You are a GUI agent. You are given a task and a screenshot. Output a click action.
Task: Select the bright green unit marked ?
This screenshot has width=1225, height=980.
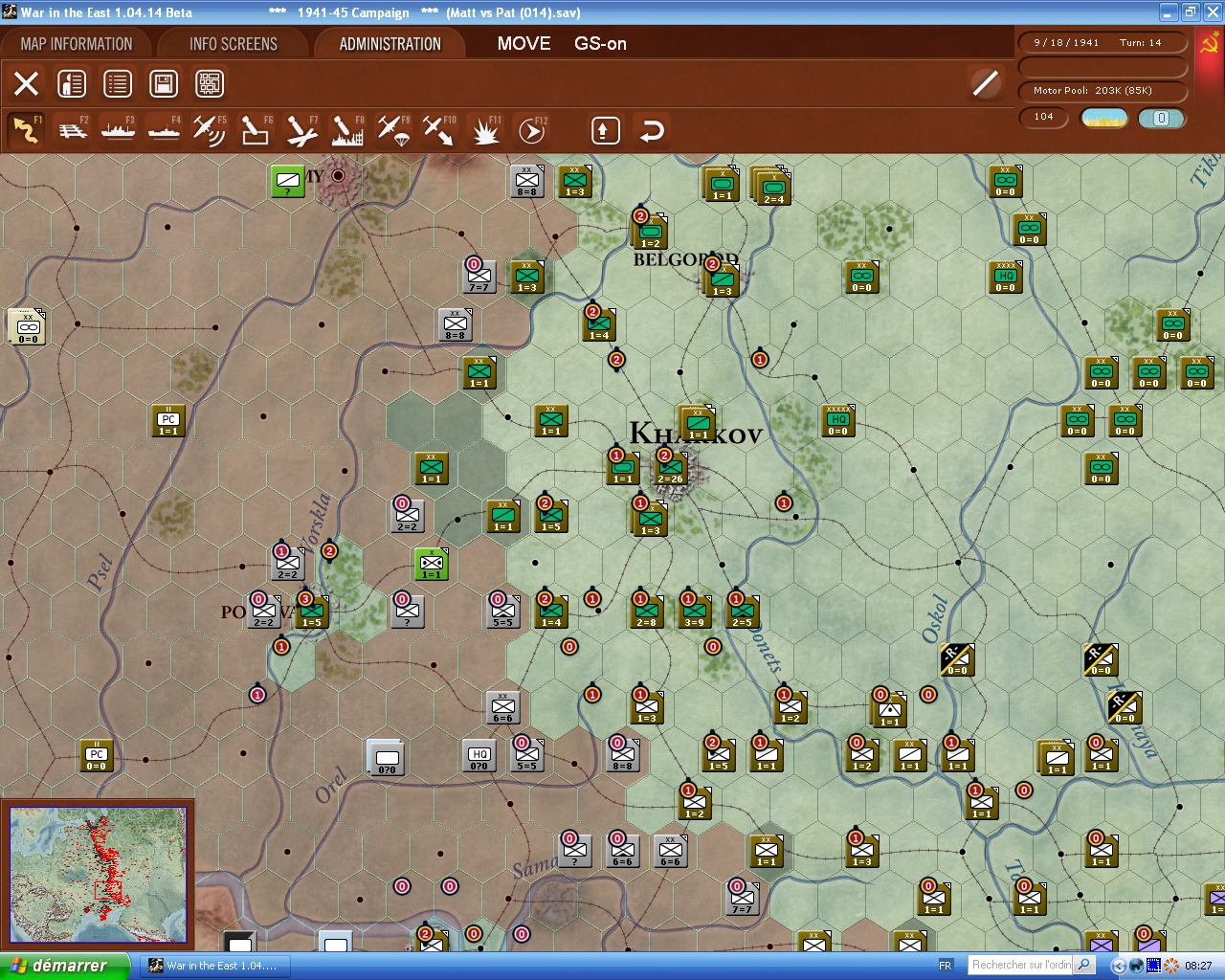[288, 180]
